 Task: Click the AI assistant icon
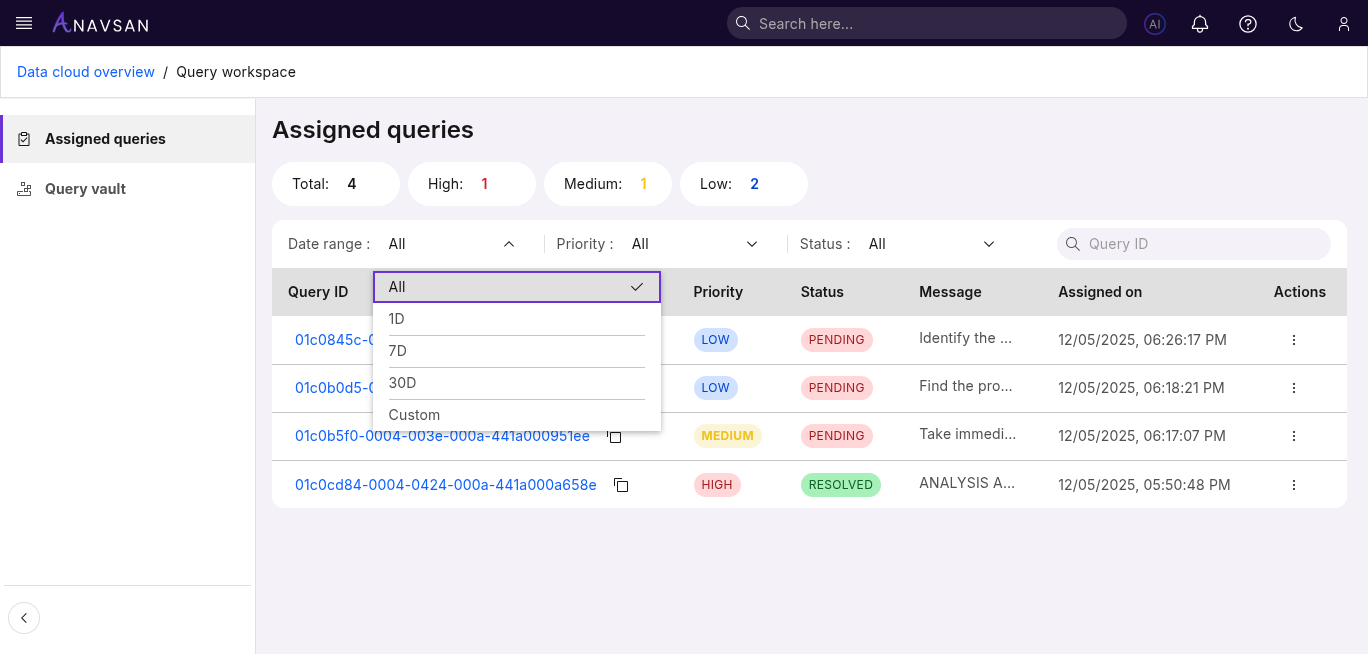point(1155,24)
